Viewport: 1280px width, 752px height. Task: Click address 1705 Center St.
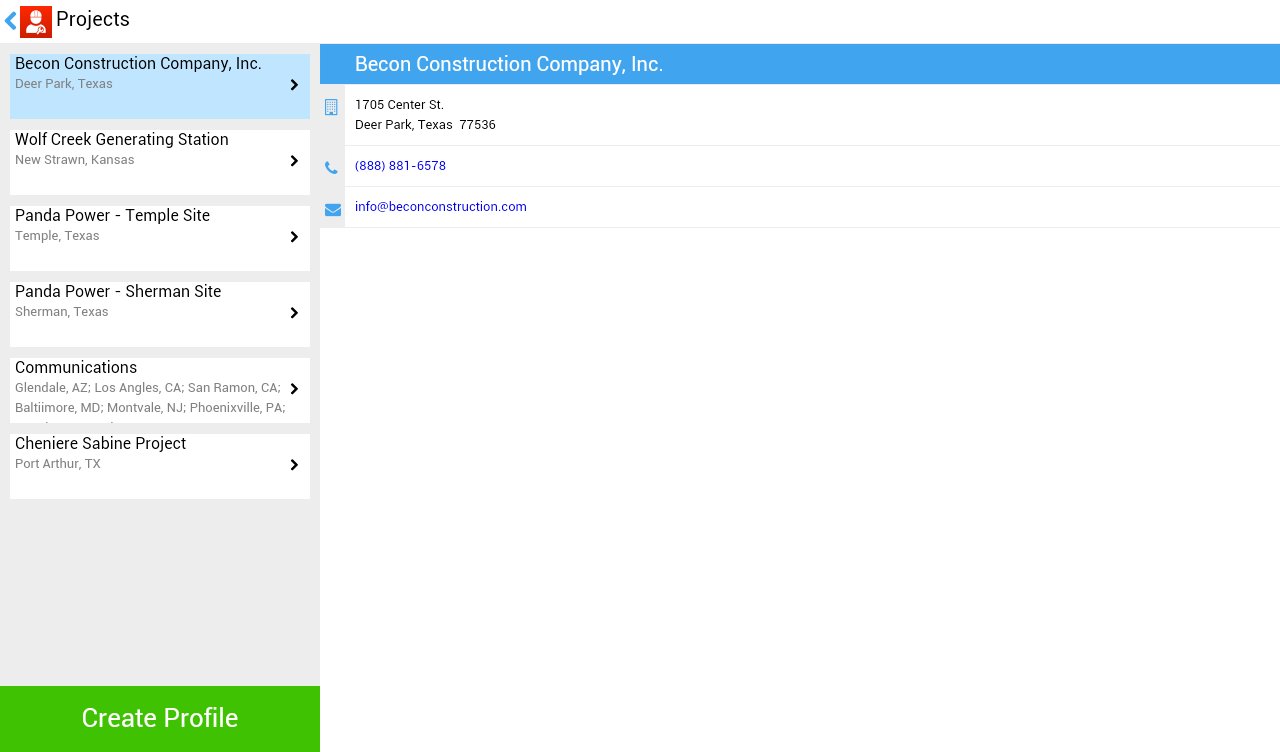click(x=399, y=105)
